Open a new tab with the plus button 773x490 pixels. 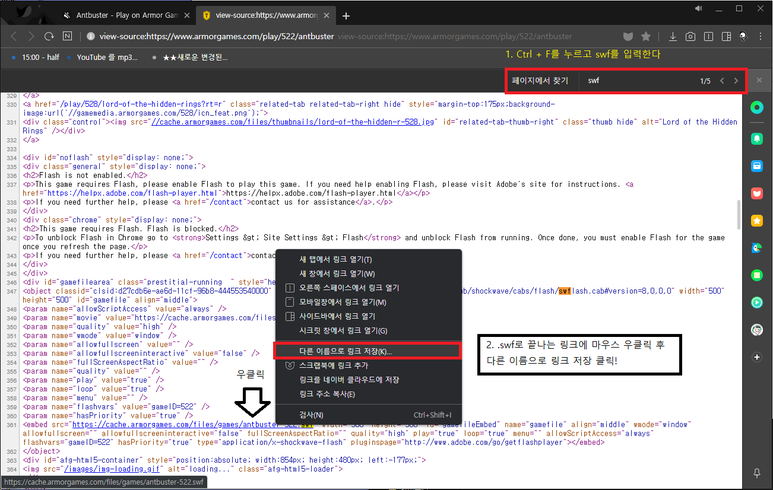click(x=346, y=16)
